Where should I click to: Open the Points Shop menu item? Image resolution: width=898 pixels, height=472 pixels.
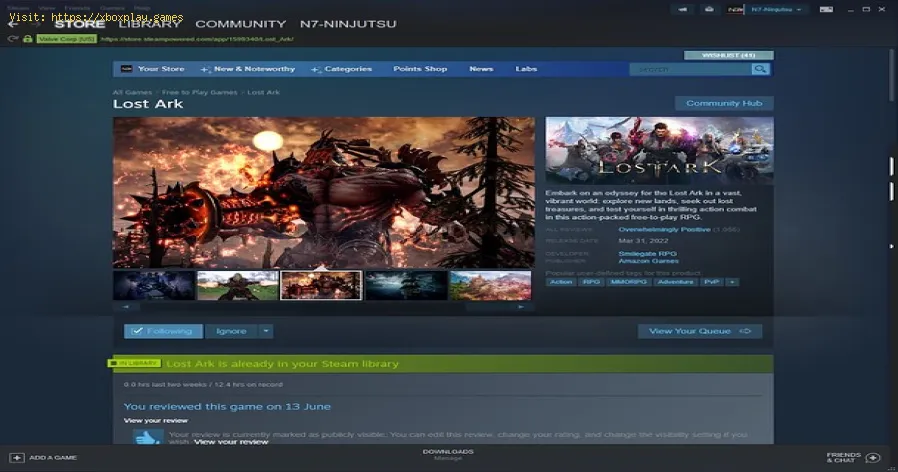click(x=420, y=69)
